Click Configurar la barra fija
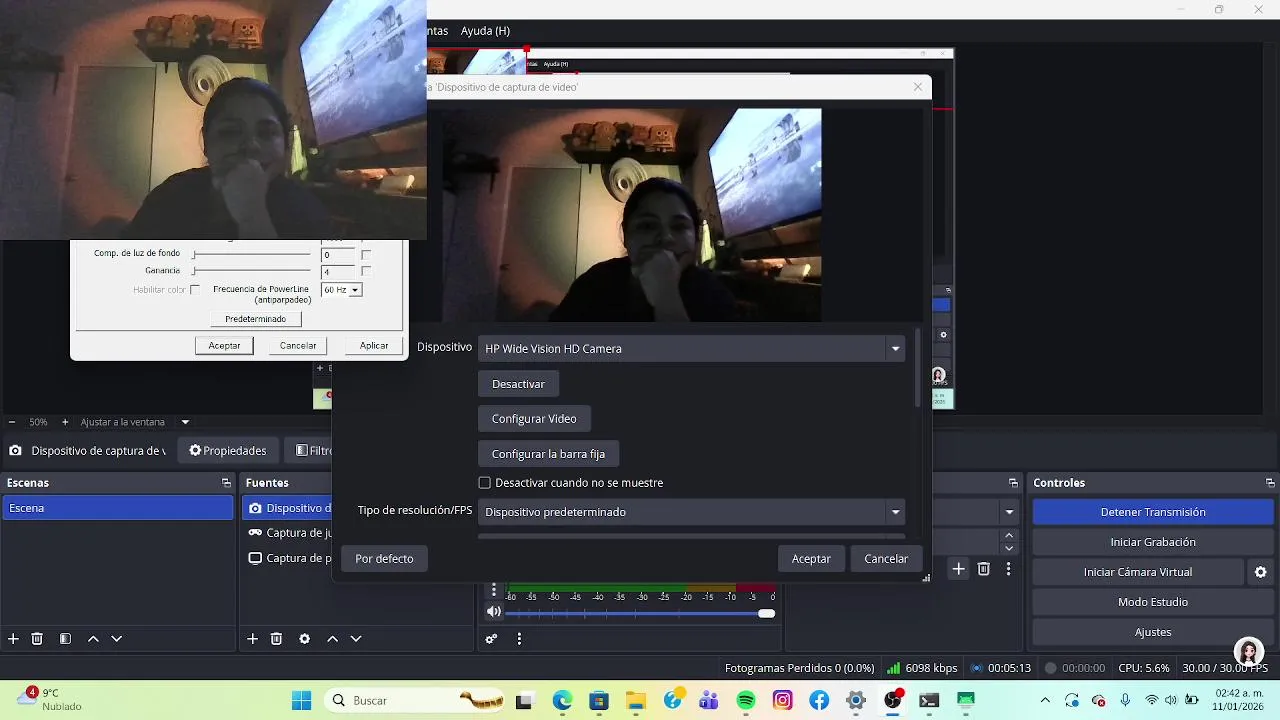1280x720 pixels. (x=548, y=454)
